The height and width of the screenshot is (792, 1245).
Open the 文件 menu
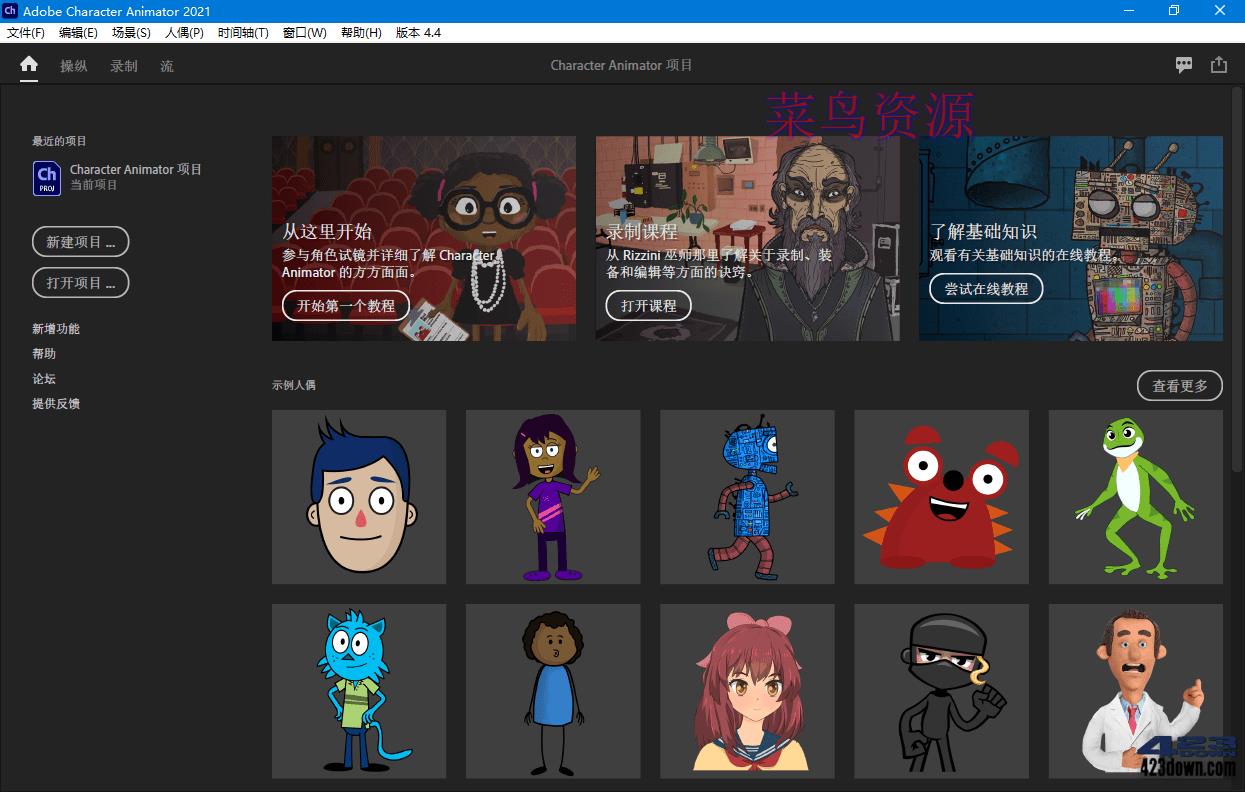(x=26, y=32)
